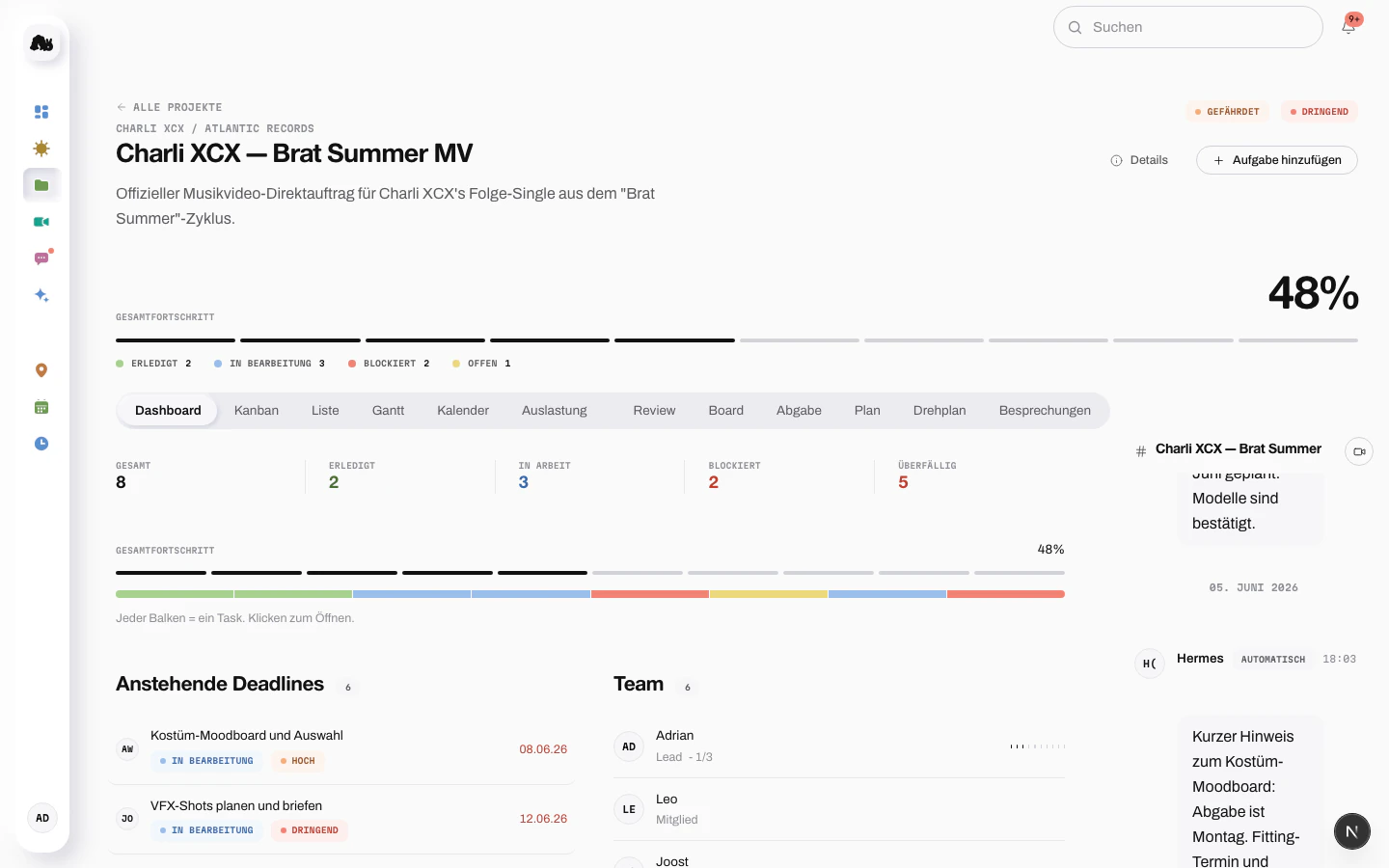This screenshot has width=1389, height=868.
Task: Click the Hoch priority tag
Action: coord(298,761)
